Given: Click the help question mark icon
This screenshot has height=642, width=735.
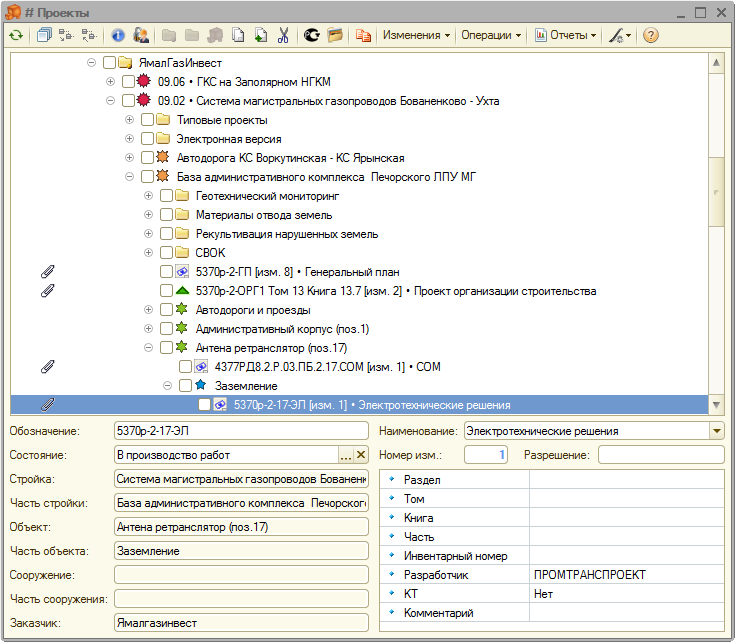Looking at the screenshot, I should click(x=651, y=35).
